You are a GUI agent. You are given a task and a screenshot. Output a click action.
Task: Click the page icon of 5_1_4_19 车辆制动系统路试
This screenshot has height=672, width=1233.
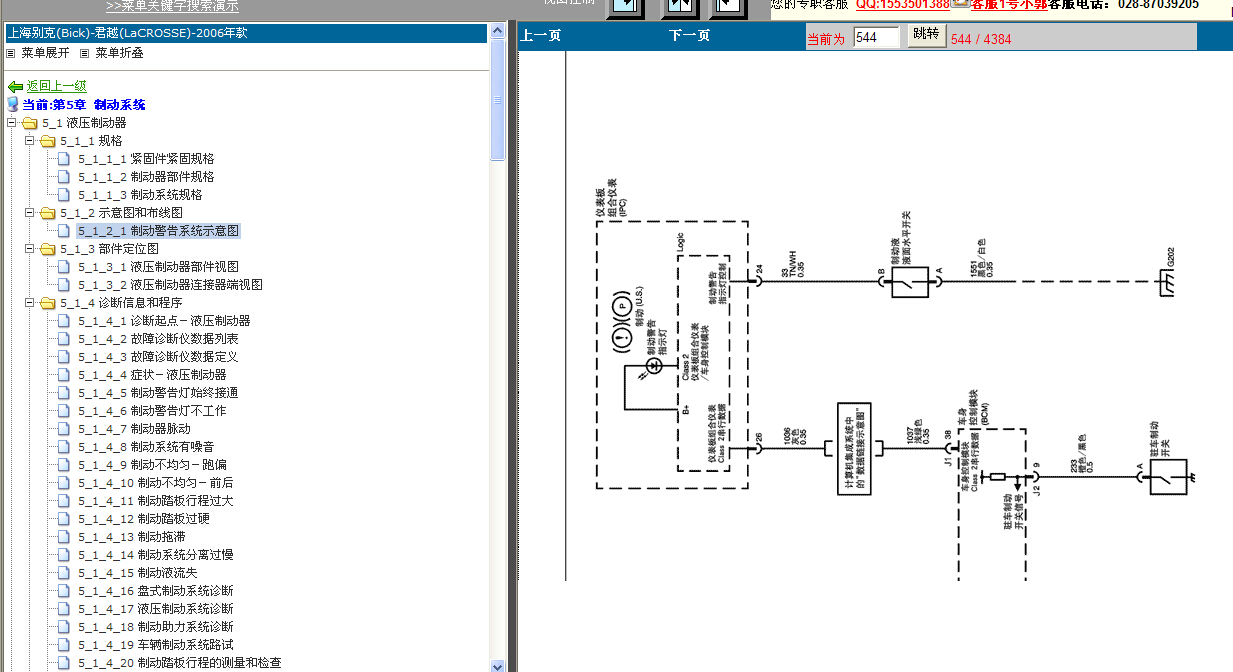(x=65, y=645)
